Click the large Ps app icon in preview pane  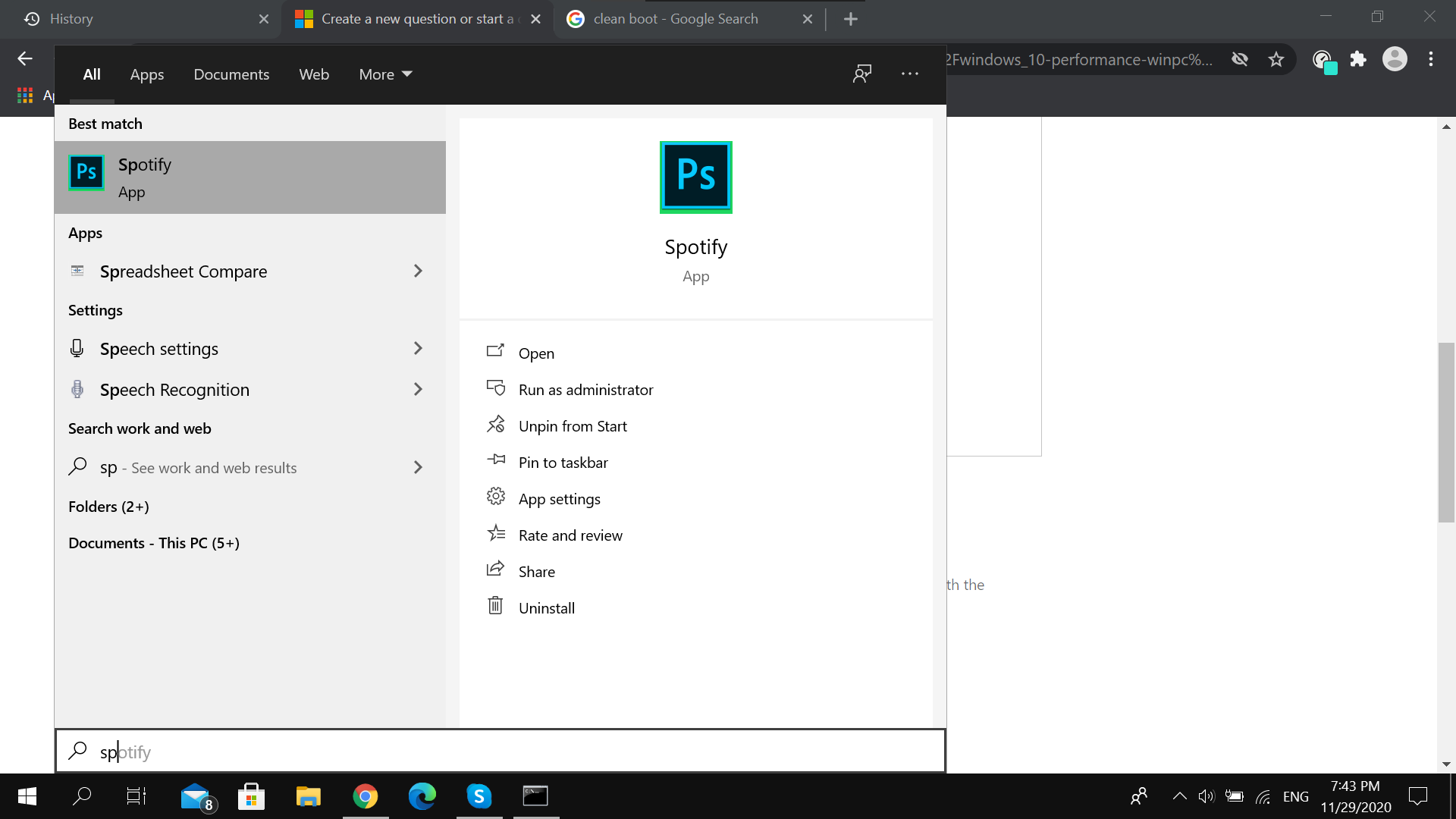696,177
